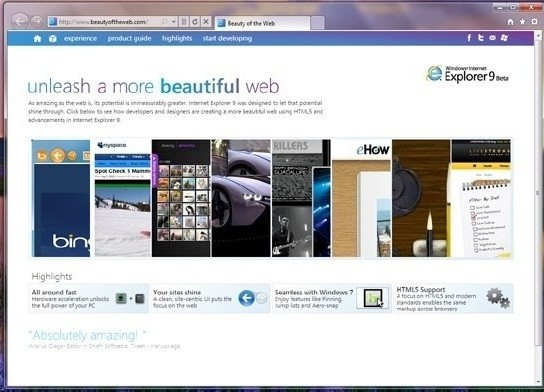This screenshot has height=392, width=544.
Task: Open the product guide menu item
Action: coord(129,39)
